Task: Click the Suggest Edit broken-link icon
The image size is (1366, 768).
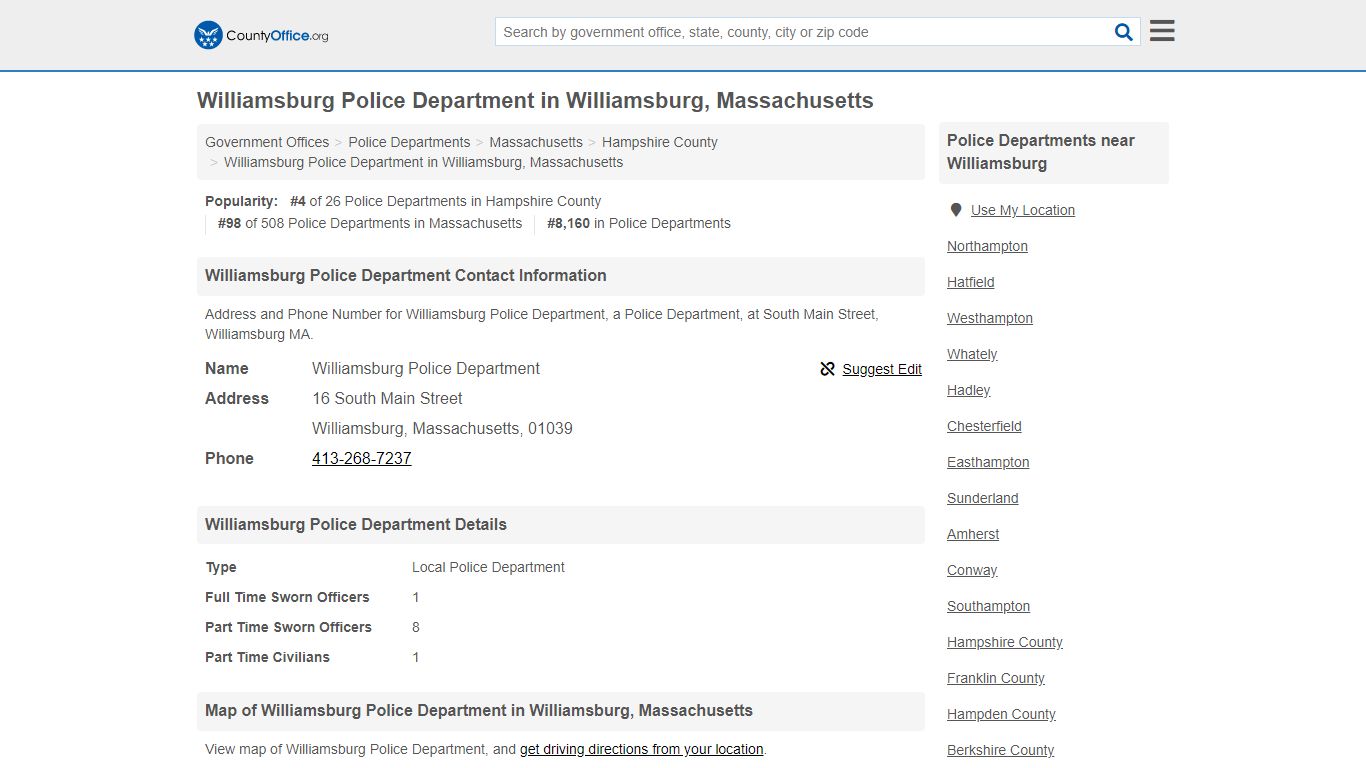Action: pos(827,369)
